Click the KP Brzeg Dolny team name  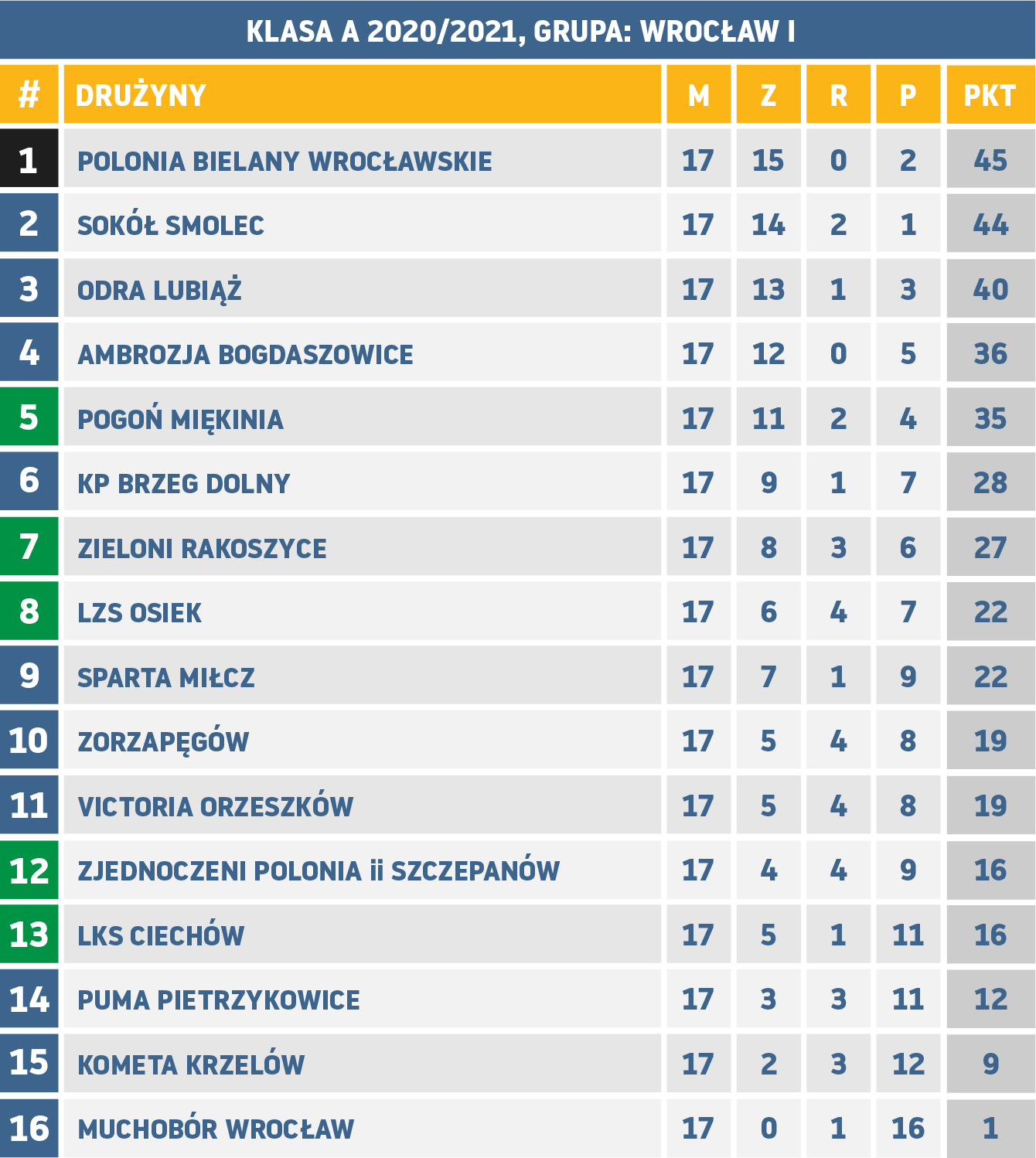tap(183, 483)
